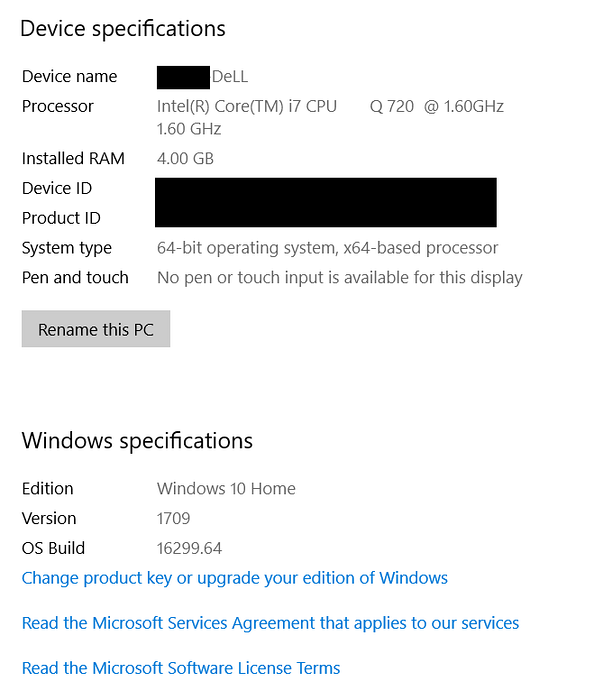Click the OS Build number 16299.64
Screen dimensions: 603x700
pos(189,548)
